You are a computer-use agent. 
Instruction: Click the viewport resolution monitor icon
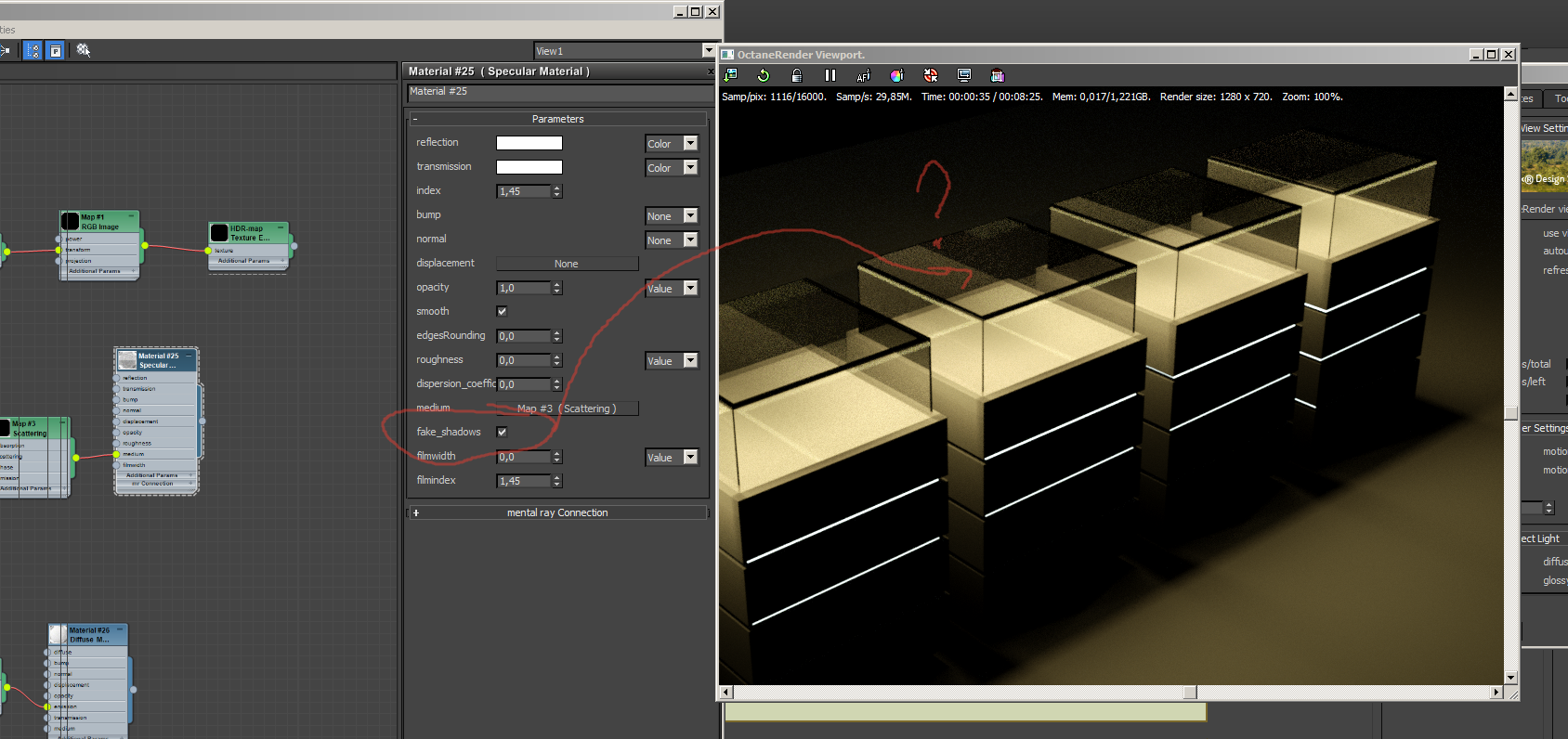coord(964,75)
